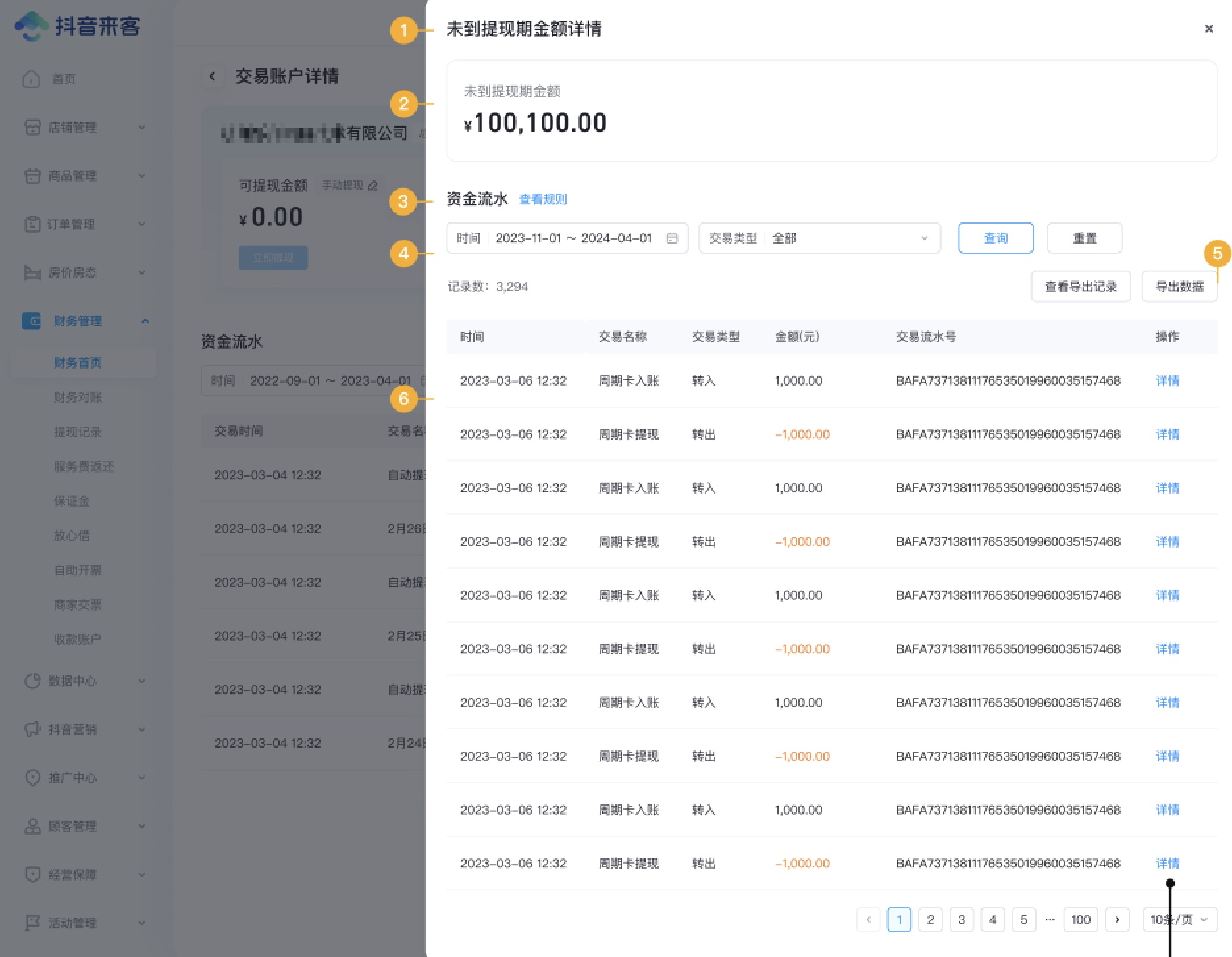Go to page 4
Screen dimensions: 1232x957
pos(992,919)
